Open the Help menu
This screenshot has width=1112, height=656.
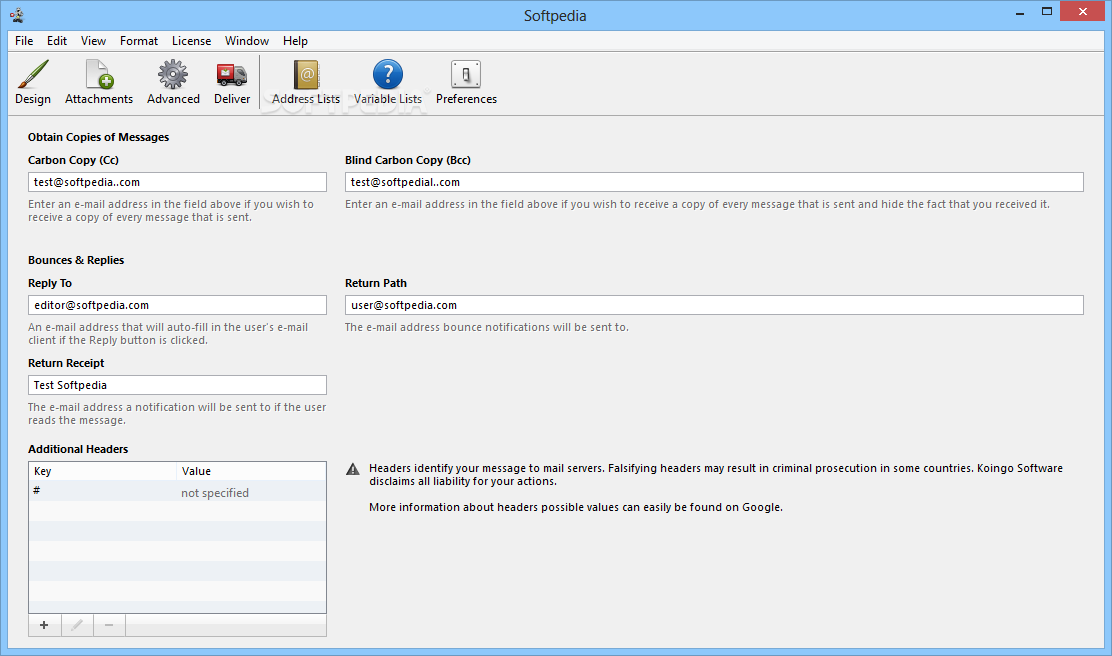295,40
